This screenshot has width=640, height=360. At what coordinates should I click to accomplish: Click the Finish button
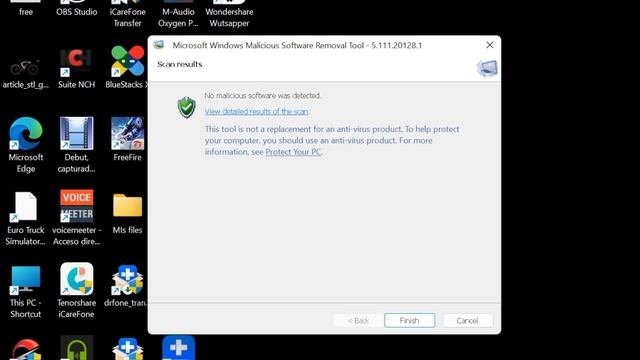[409, 320]
